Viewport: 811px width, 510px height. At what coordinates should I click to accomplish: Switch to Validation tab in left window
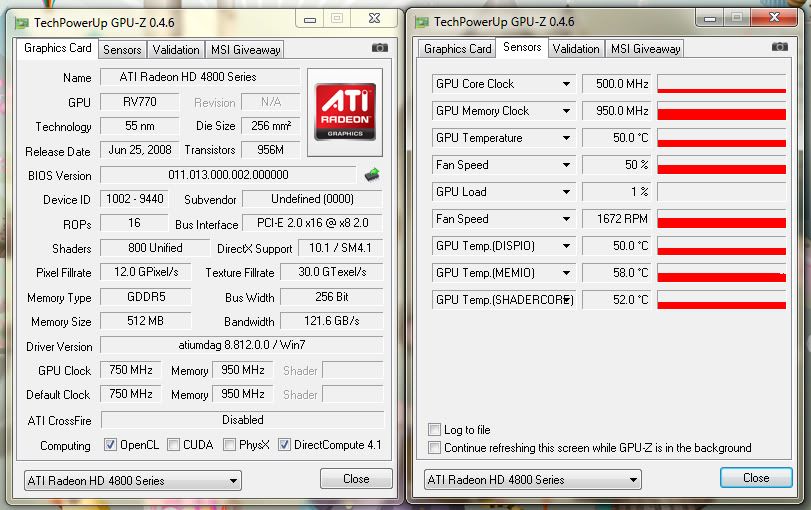pyautogui.click(x=176, y=50)
